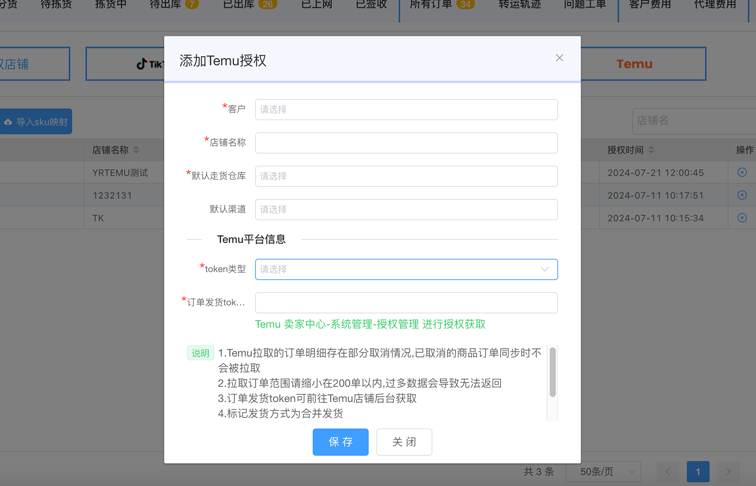The image size is (756, 486).
Task: Click into the 店铺名称 input field in dialog
Action: point(406,143)
